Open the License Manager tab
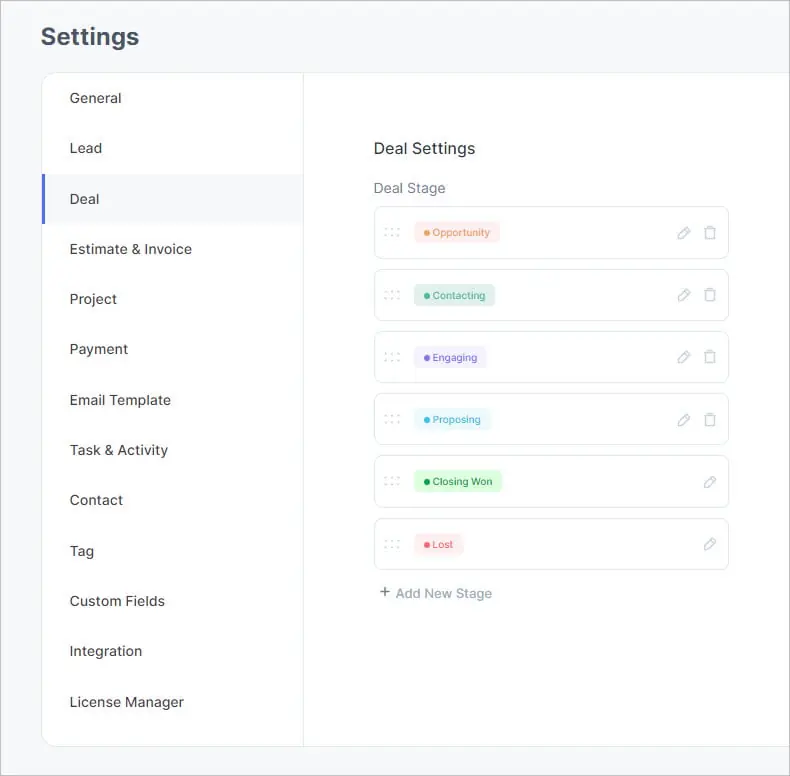 tap(172, 702)
